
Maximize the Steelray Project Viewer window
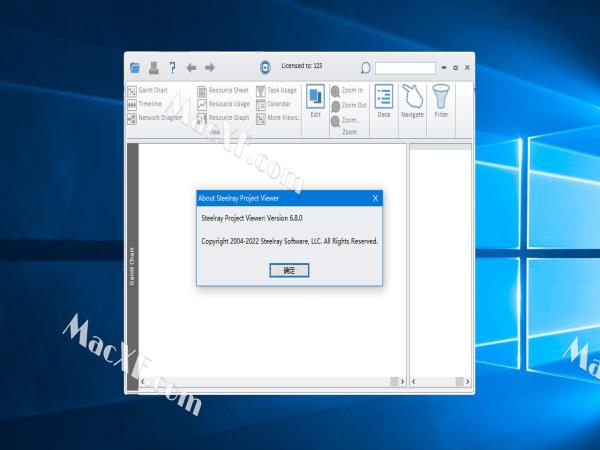(x=455, y=67)
